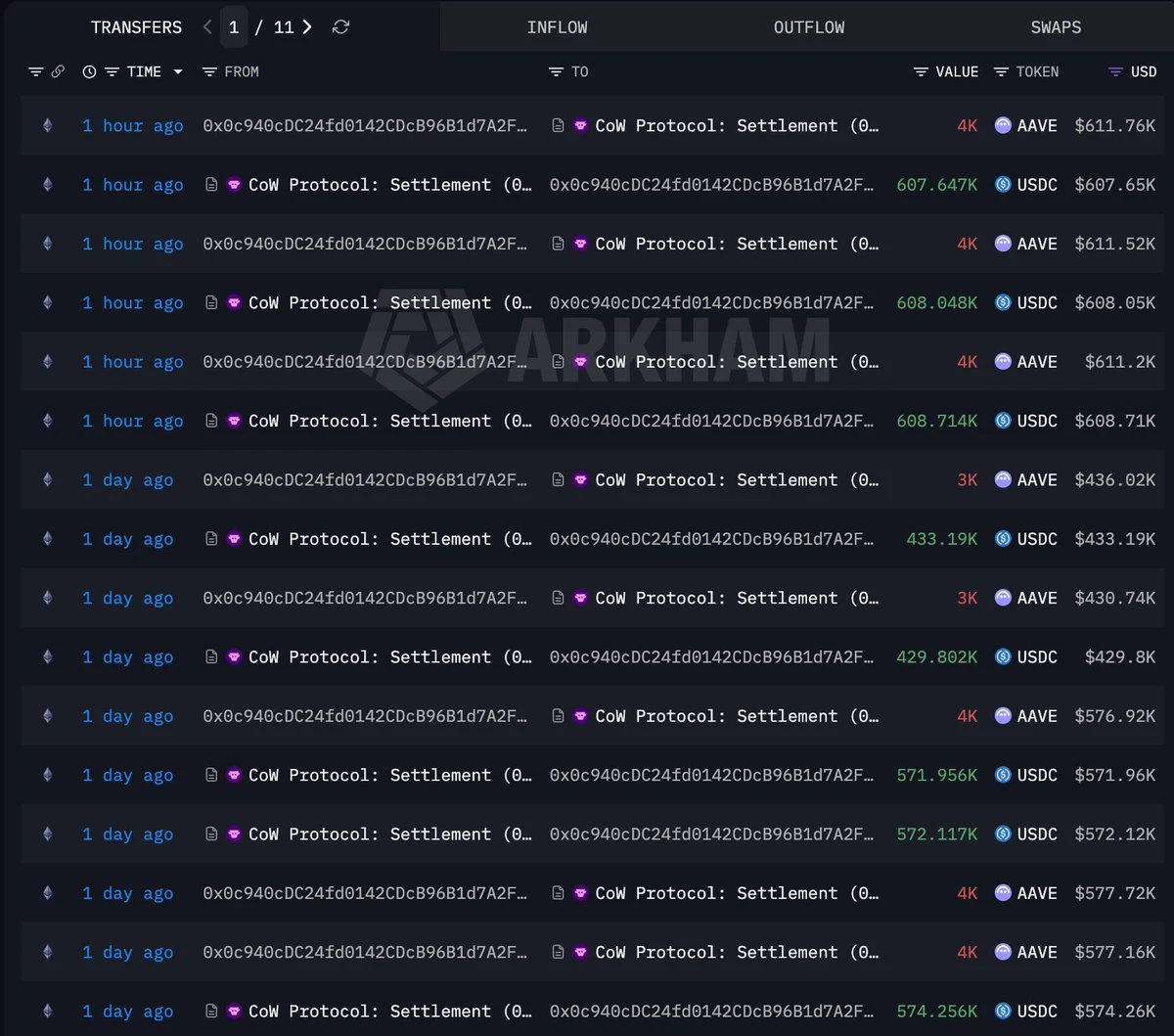Click the link icon in header
The image size is (1174, 1036).
(58, 71)
